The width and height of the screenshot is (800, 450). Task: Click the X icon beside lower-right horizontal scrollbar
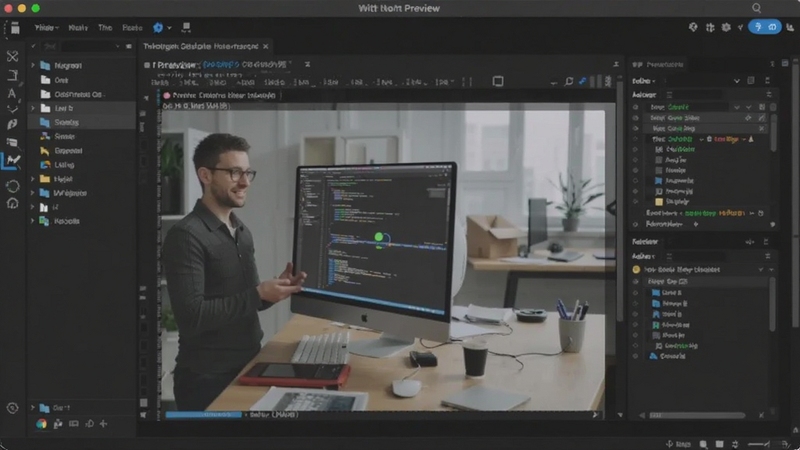pyautogui.click(x=761, y=415)
